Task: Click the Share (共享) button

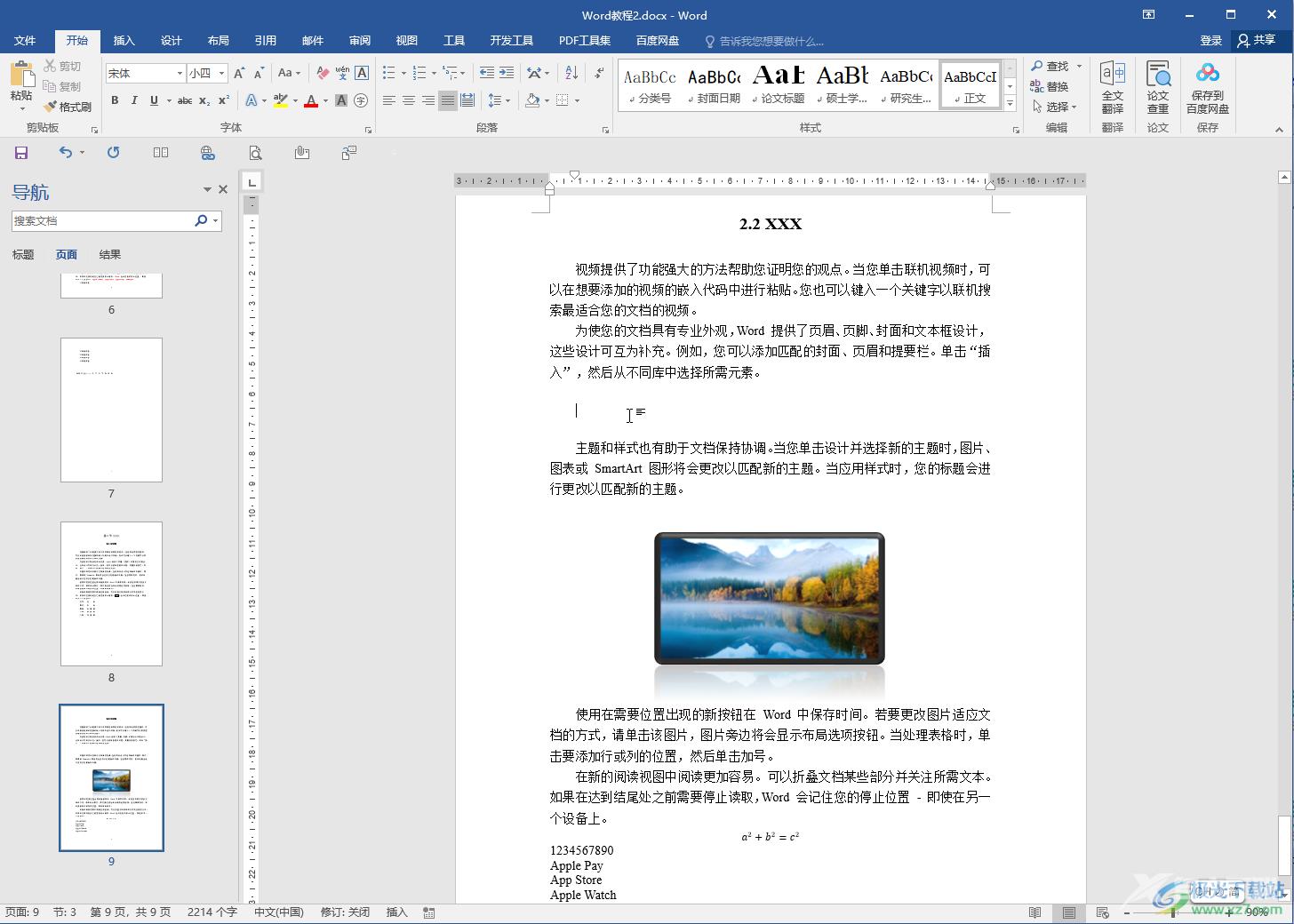Action: pos(1256,41)
